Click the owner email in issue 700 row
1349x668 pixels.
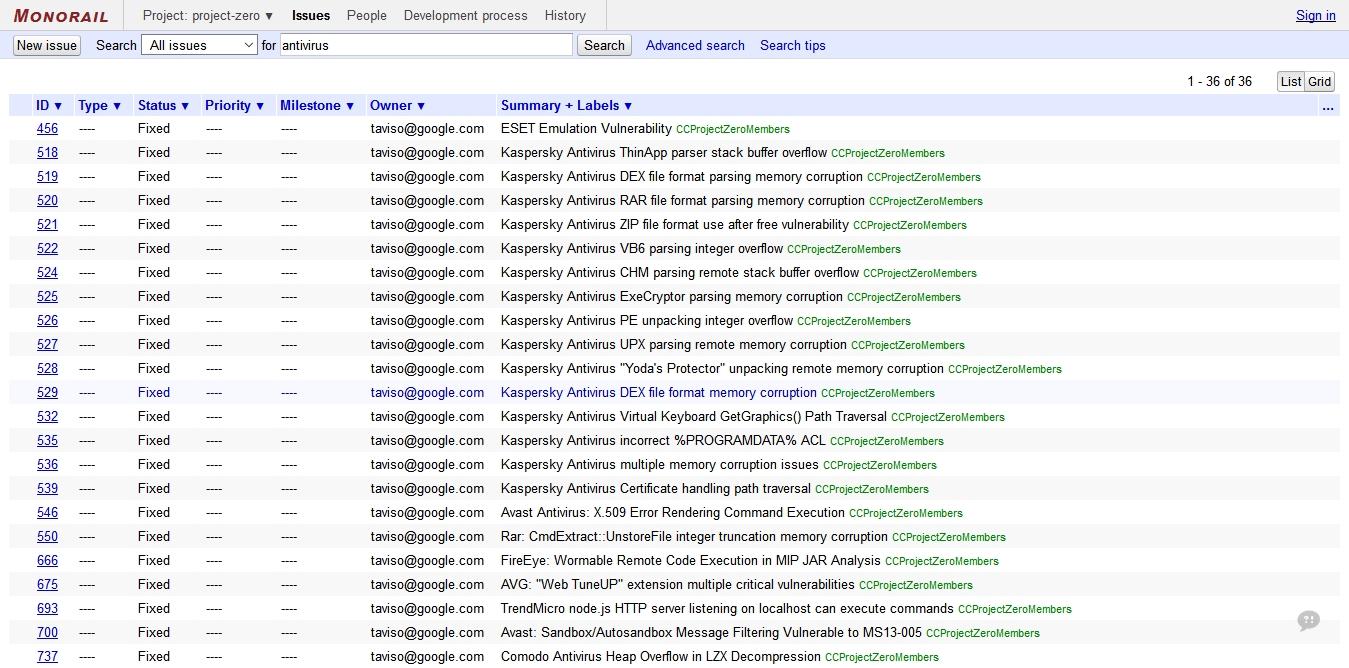click(427, 633)
